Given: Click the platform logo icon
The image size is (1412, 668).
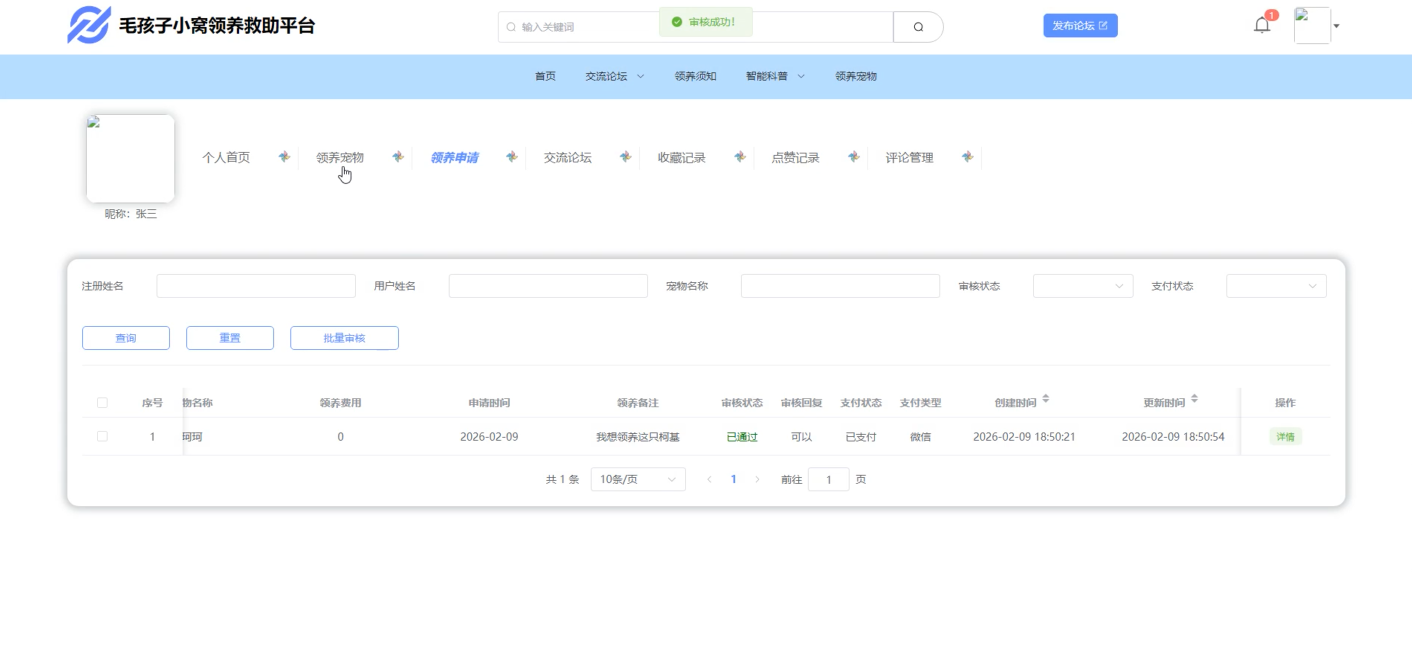Looking at the screenshot, I should (88, 25).
